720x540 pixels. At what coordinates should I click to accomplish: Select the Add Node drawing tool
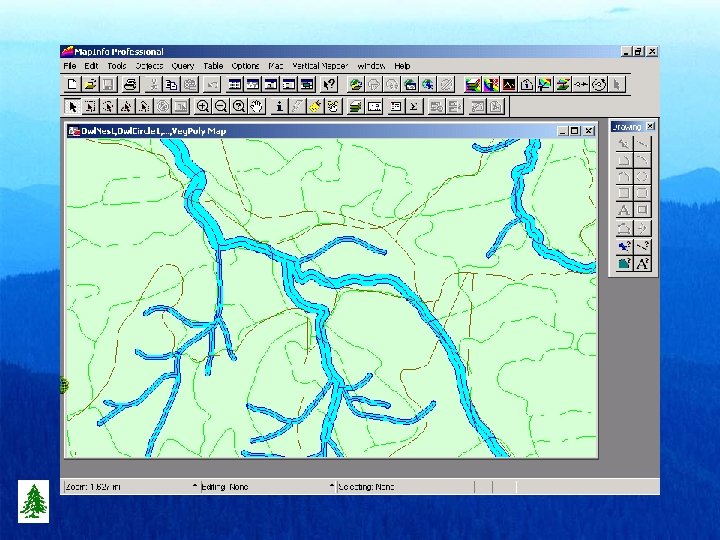pos(642,228)
